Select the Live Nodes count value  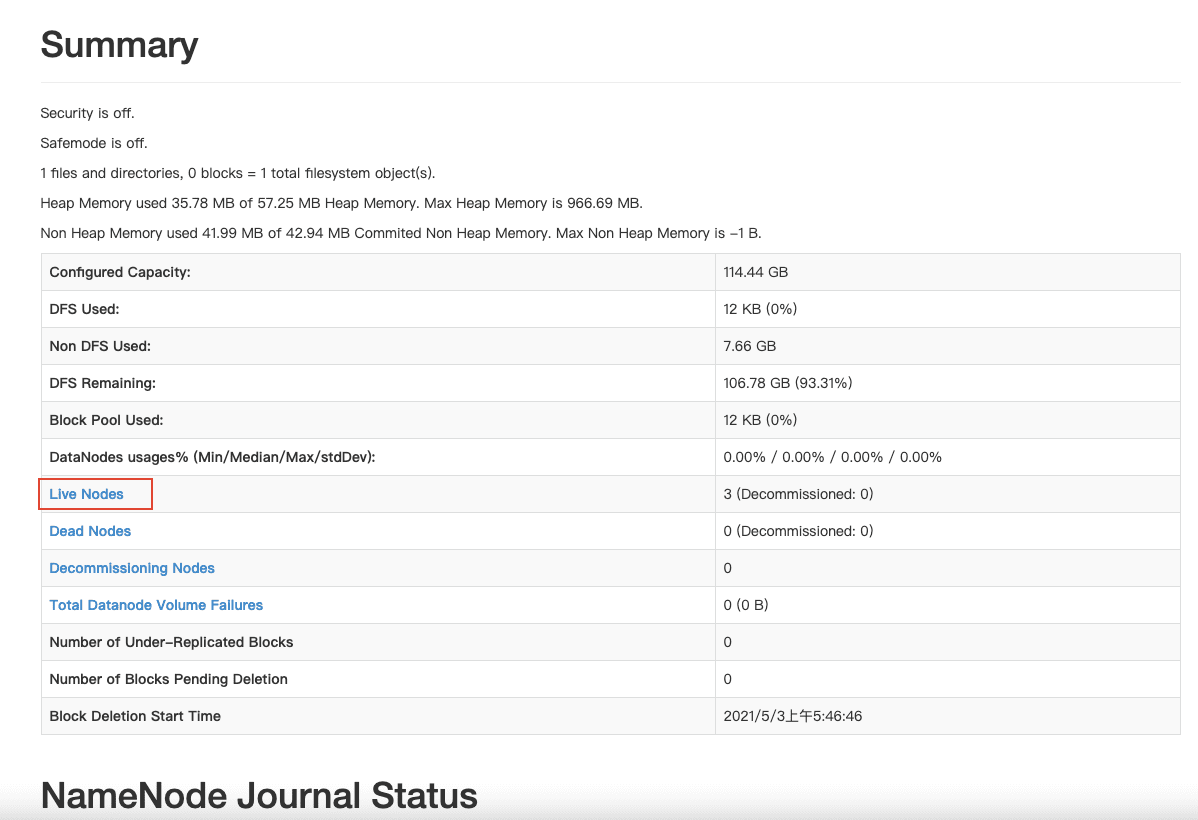click(x=798, y=494)
